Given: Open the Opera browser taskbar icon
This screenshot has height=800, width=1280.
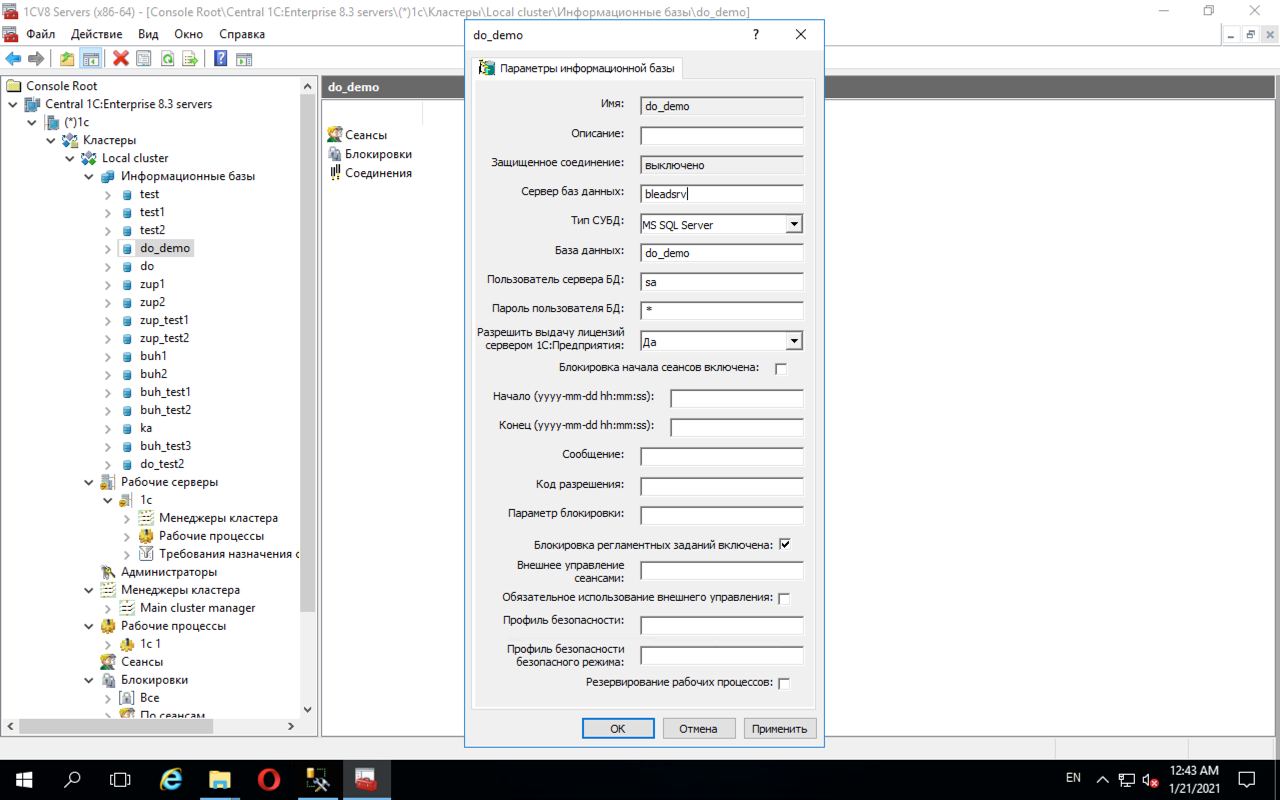Looking at the screenshot, I should (268, 779).
